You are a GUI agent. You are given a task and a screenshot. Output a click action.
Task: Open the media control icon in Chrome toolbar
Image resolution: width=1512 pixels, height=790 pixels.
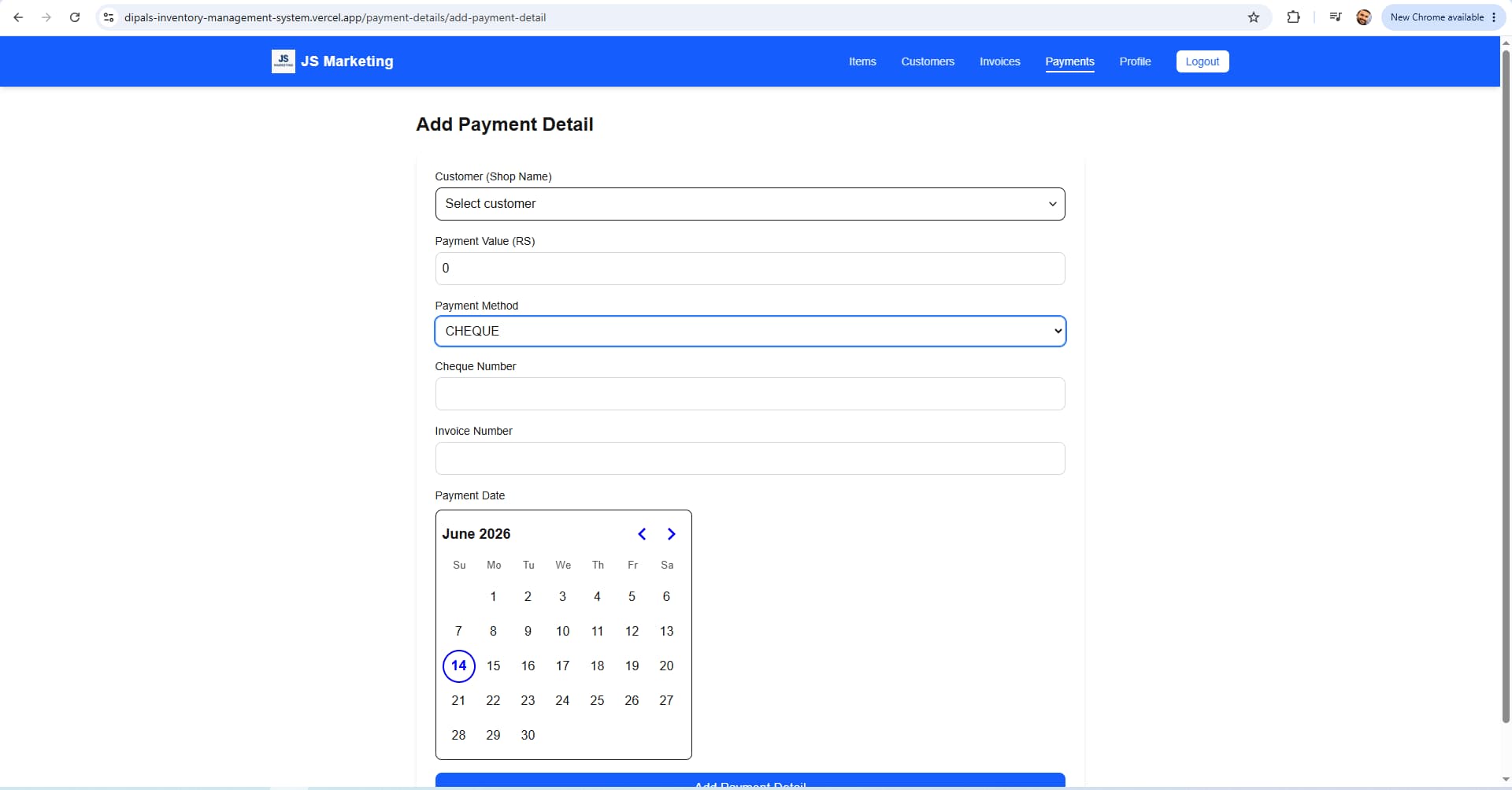coord(1336,17)
